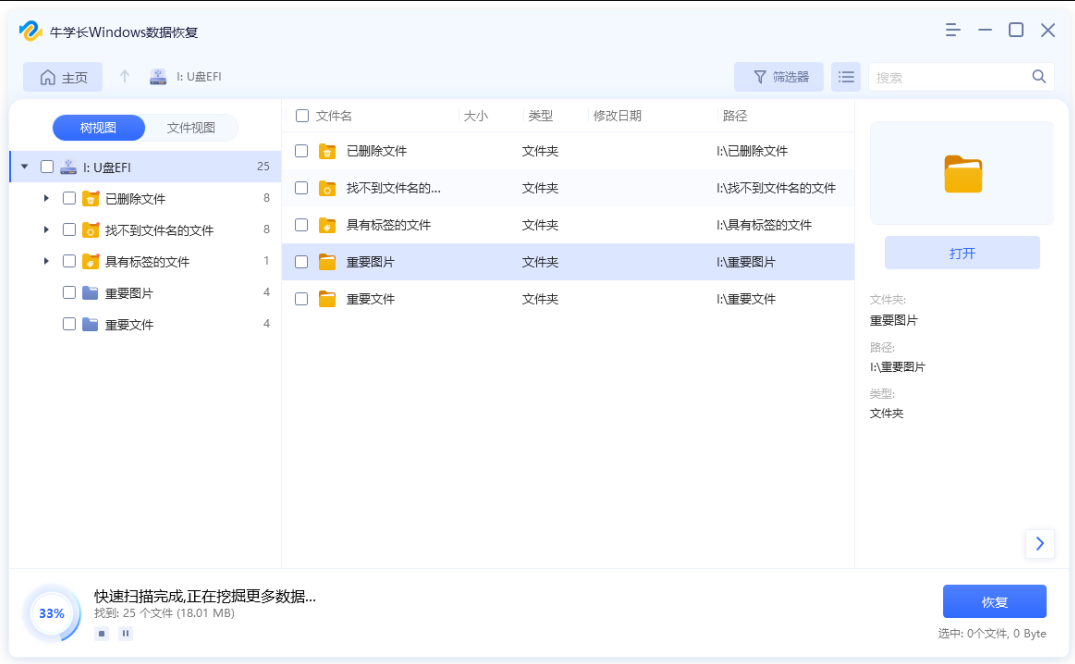Click 具有标签的文件 folder icon in file list
Viewport: 1075px width, 664px height.
[328, 225]
